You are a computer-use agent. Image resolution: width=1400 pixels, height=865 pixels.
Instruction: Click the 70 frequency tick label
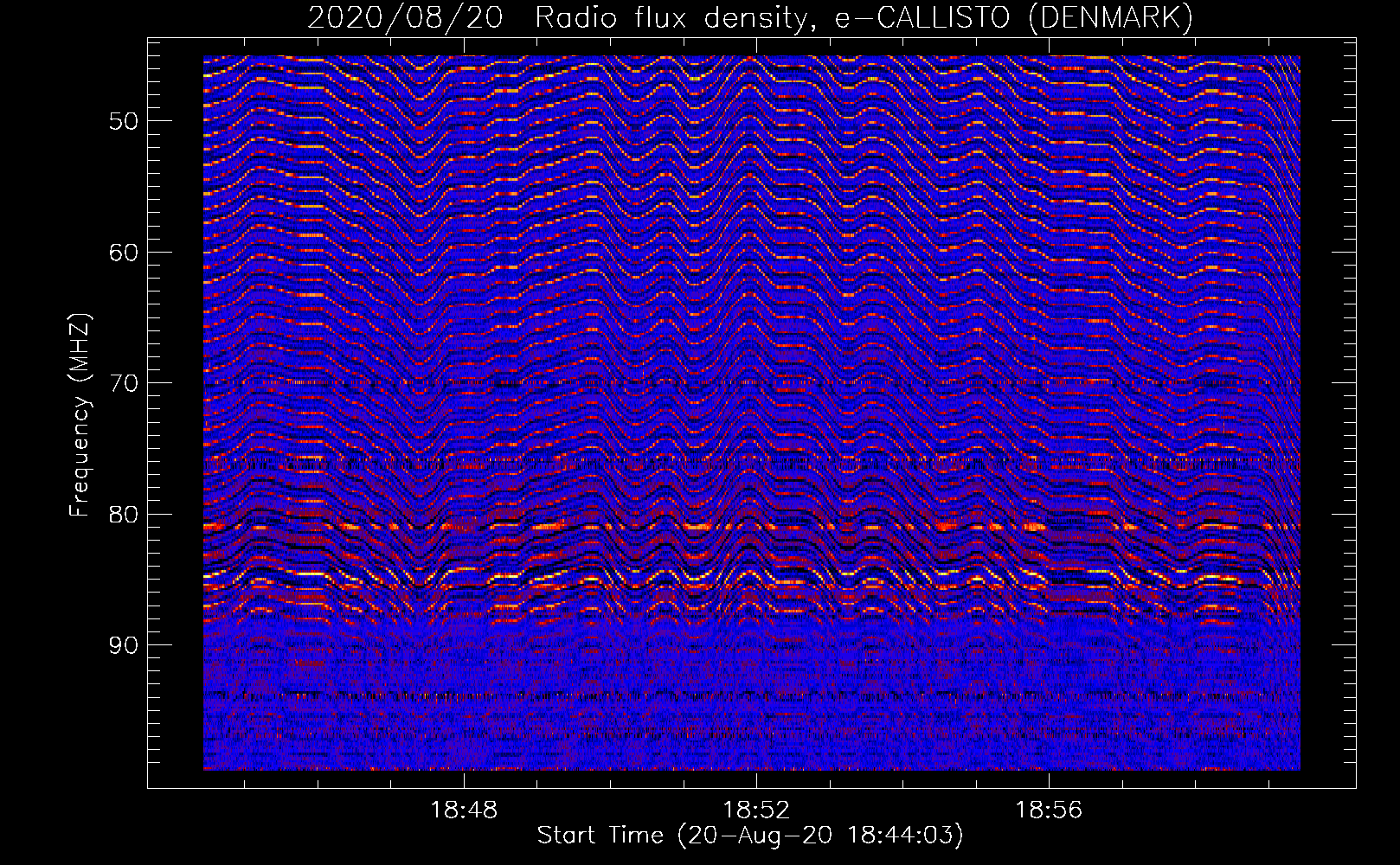(124, 383)
